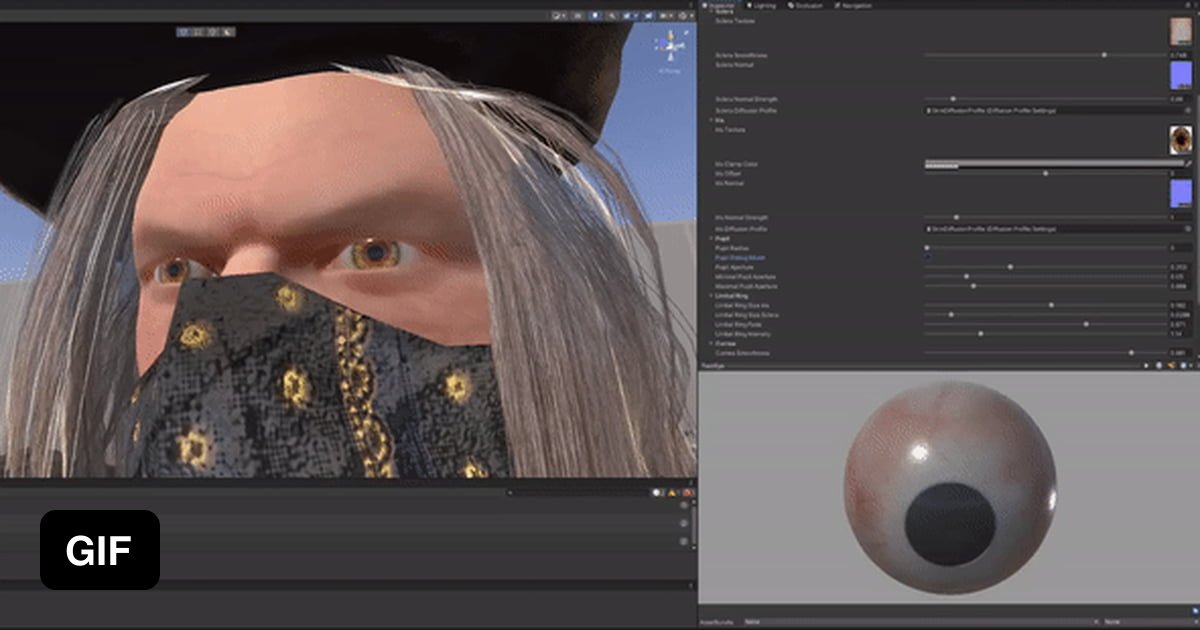Switch to the Lighting tab

[x=765, y=5]
